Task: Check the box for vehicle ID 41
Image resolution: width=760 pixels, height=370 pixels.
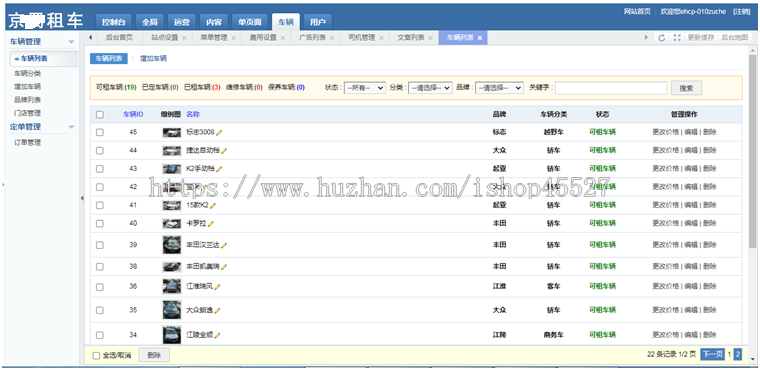Action: [99, 206]
